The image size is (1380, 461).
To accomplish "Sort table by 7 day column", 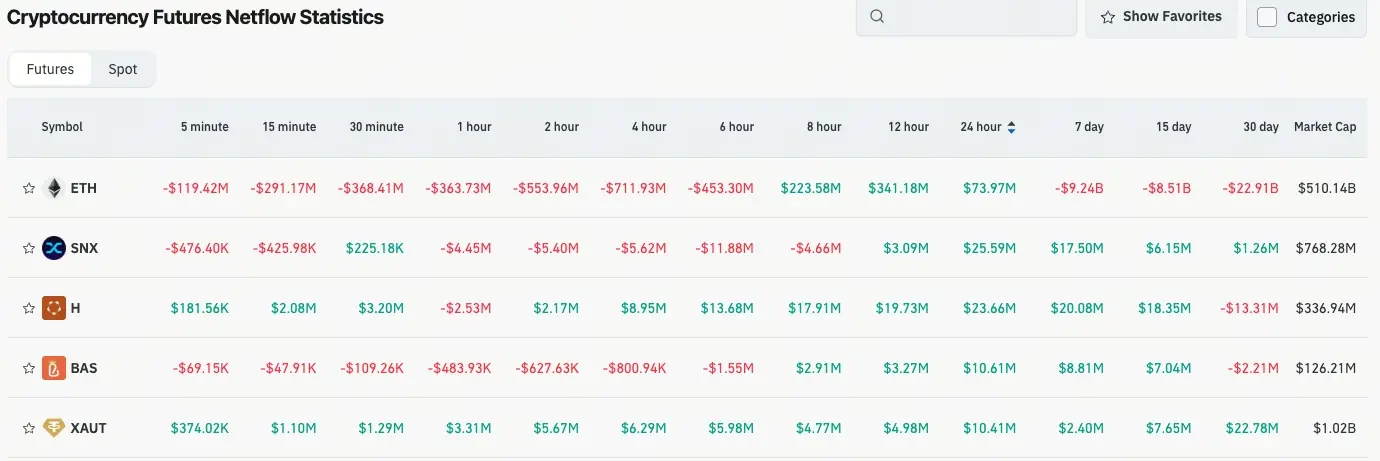I will pos(1089,127).
